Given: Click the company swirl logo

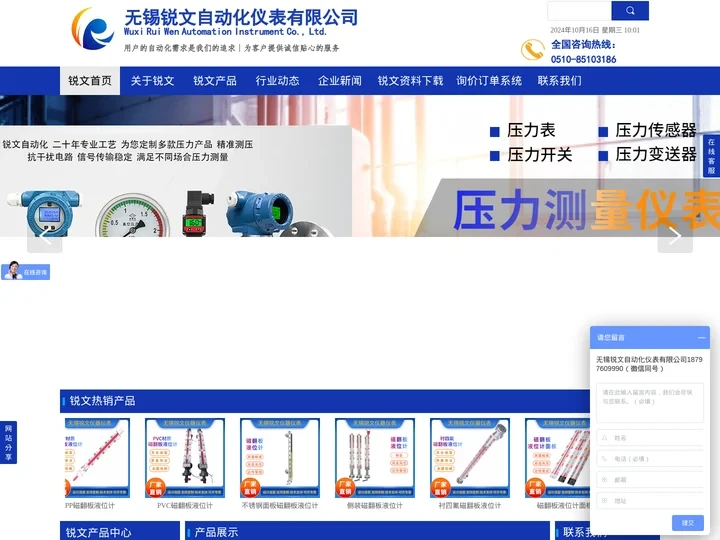Looking at the screenshot, I should coord(93,28).
